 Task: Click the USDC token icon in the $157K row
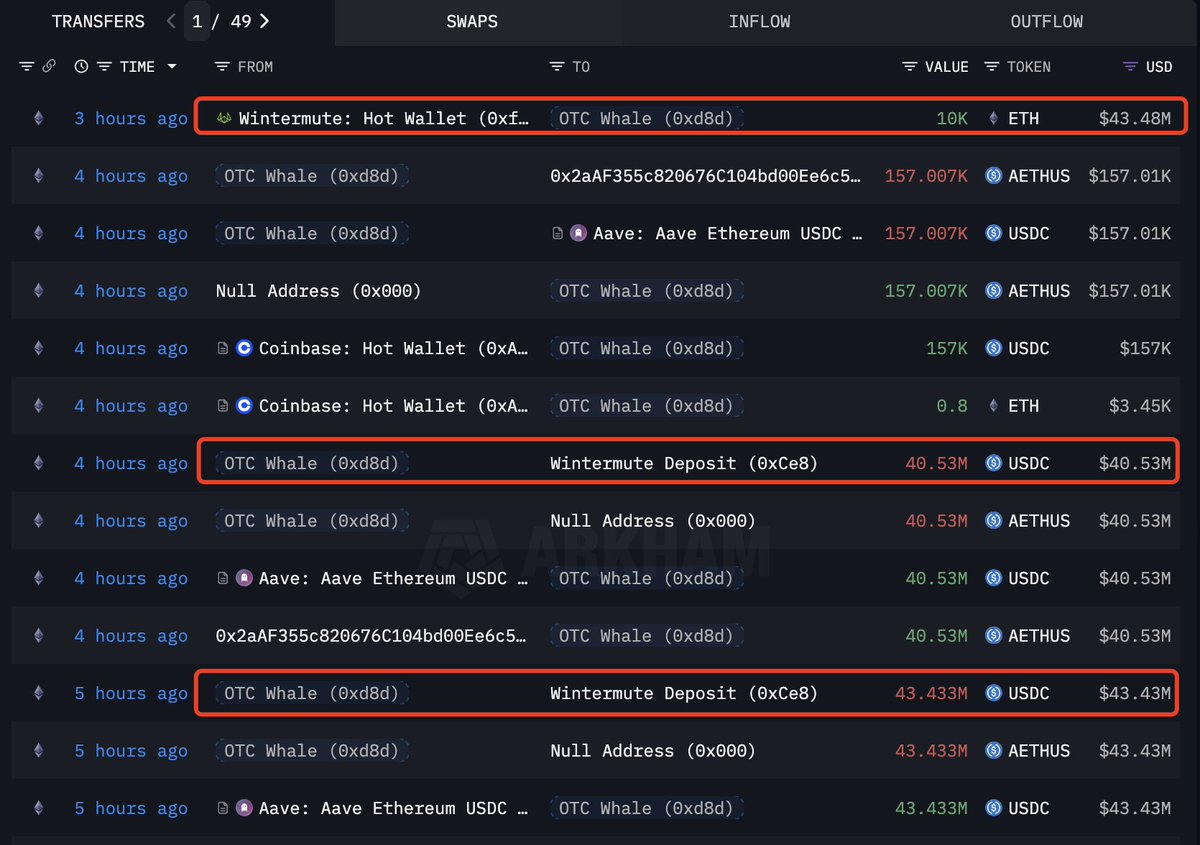(993, 348)
